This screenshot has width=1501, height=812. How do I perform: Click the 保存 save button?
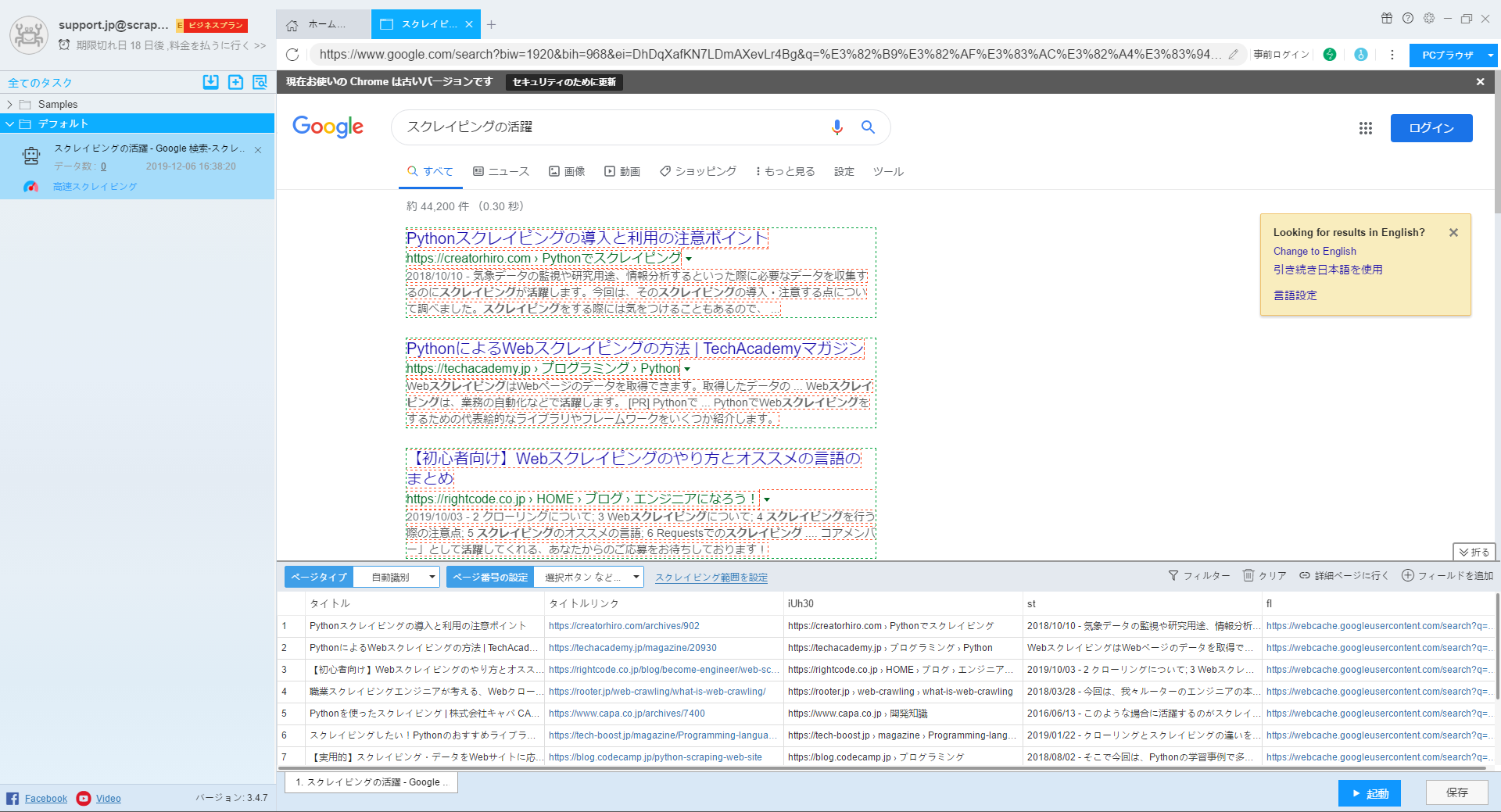(1456, 792)
